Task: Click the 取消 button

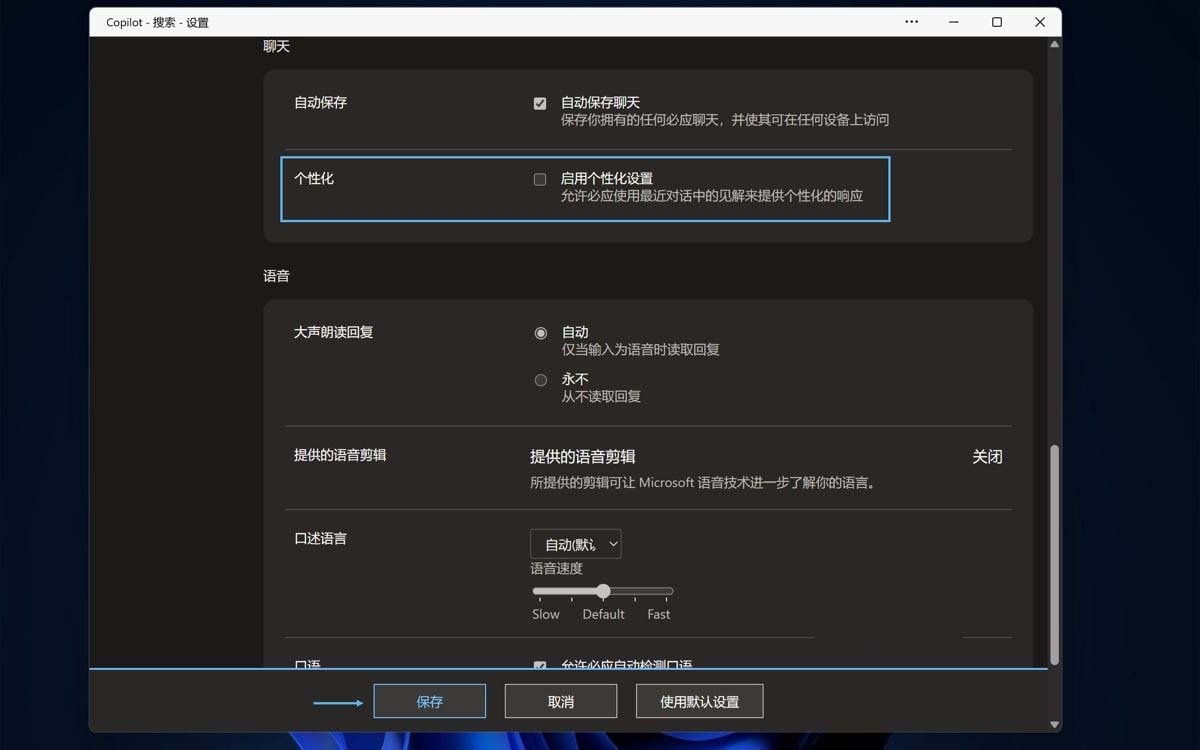Action: tap(561, 701)
